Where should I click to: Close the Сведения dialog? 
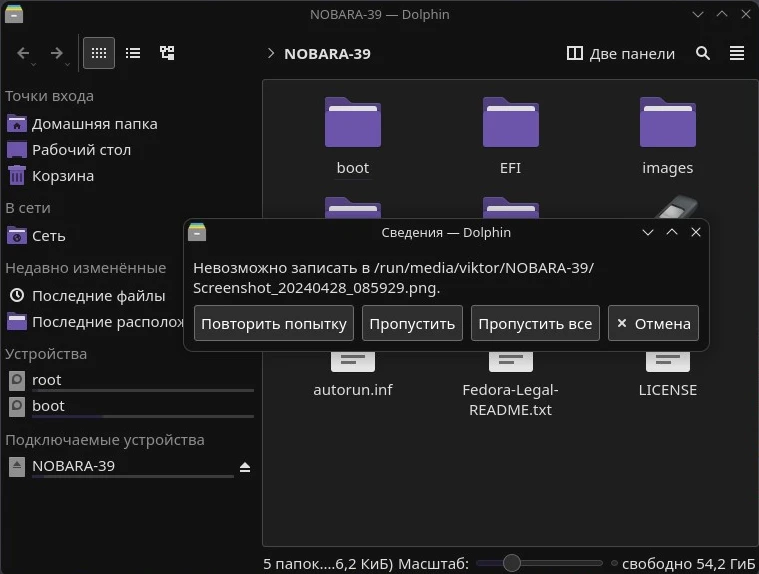tap(696, 232)
